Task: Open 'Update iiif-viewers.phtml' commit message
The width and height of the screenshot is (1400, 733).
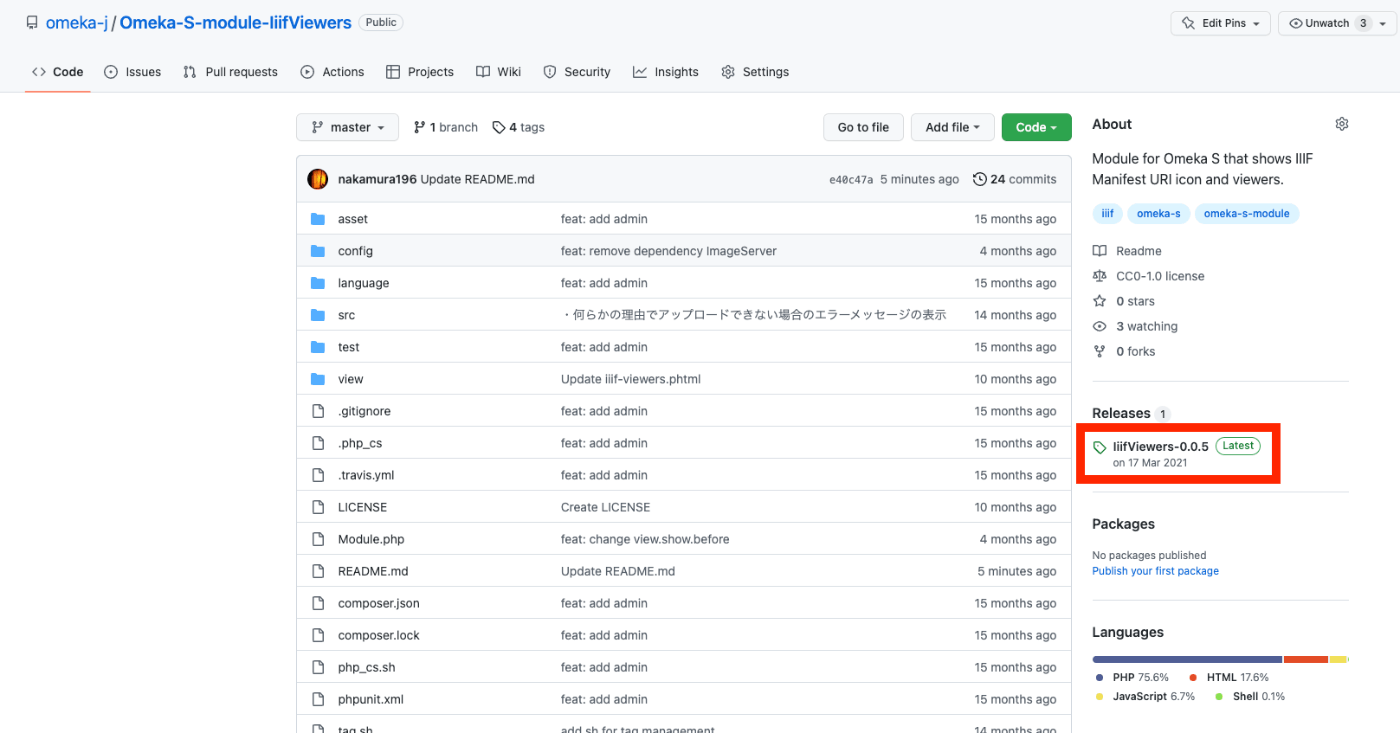Action: [x=631, y=379]
